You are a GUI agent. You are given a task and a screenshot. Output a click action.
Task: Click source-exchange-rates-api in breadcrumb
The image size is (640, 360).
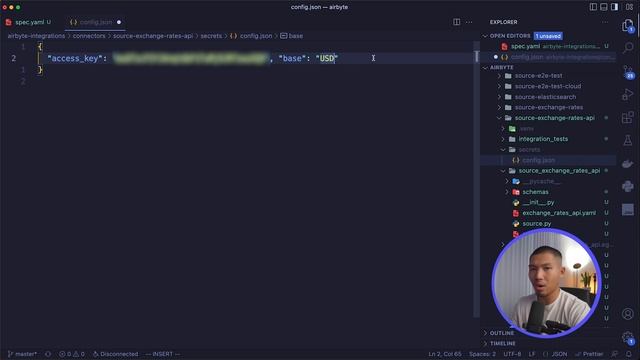tap(153, 36)
